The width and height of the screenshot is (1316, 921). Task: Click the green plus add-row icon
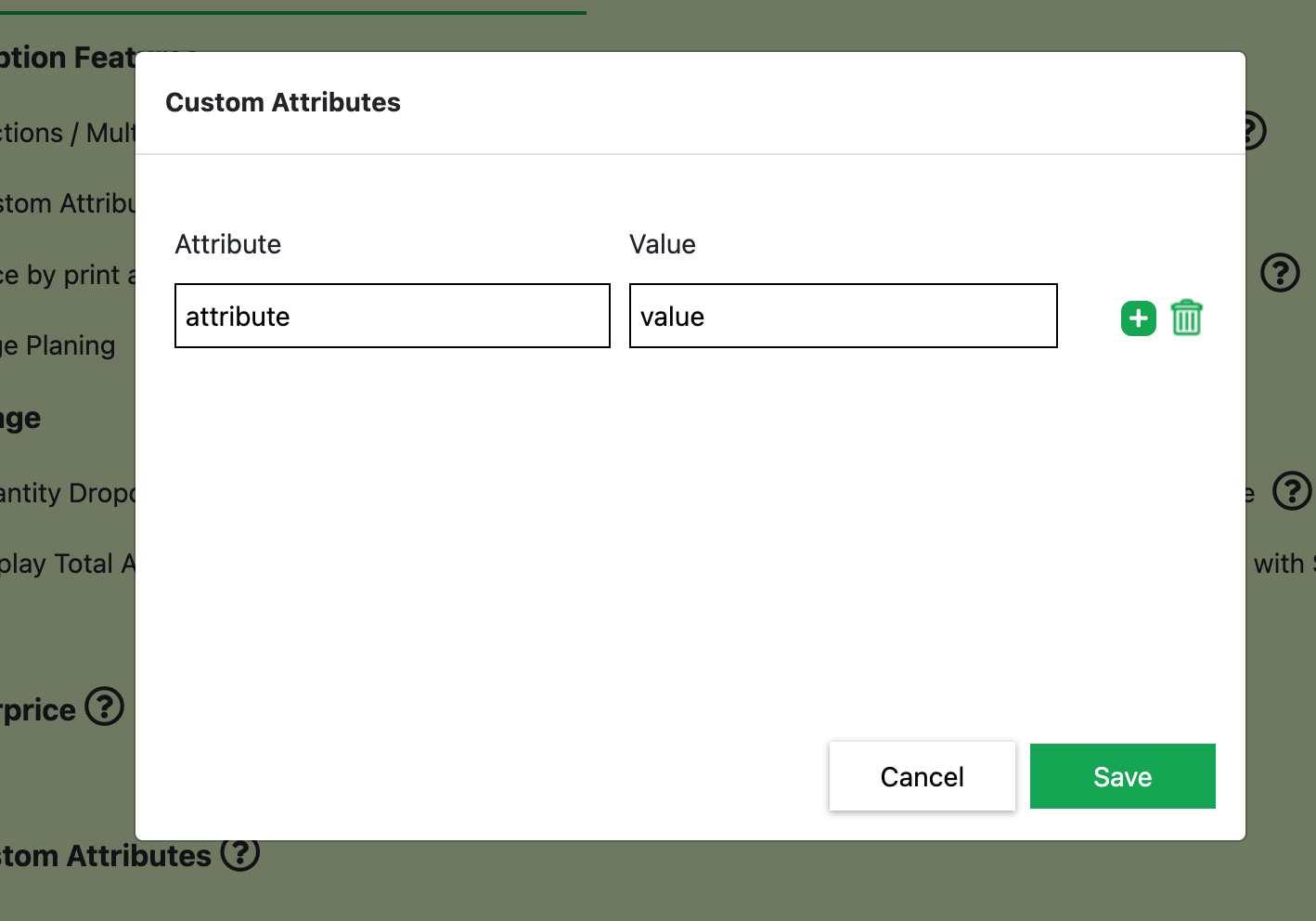(1138, 318)
